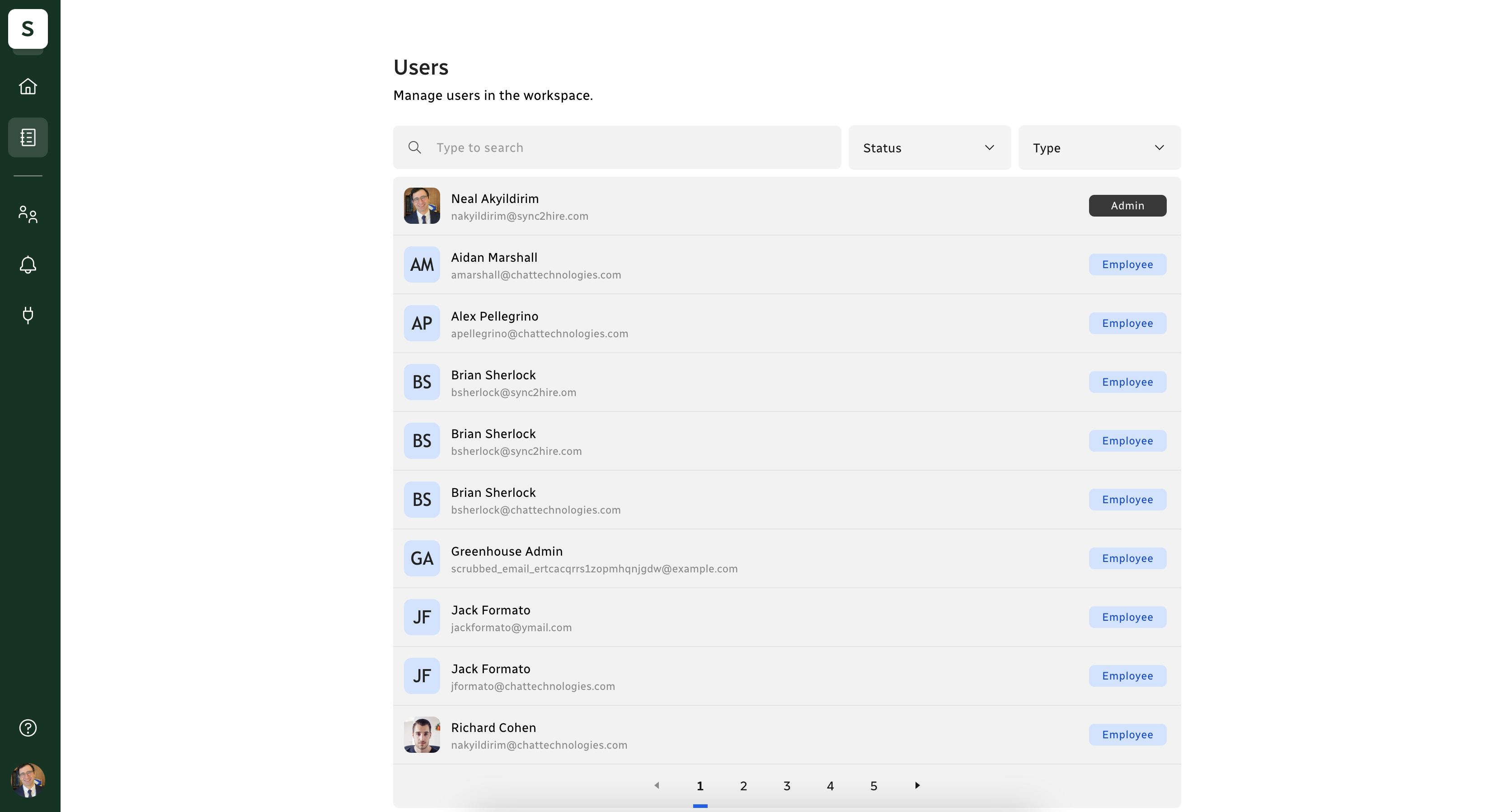Screen dimensions: 1512x812
Task: Open the help question mark icon
Action: (28, 728)
